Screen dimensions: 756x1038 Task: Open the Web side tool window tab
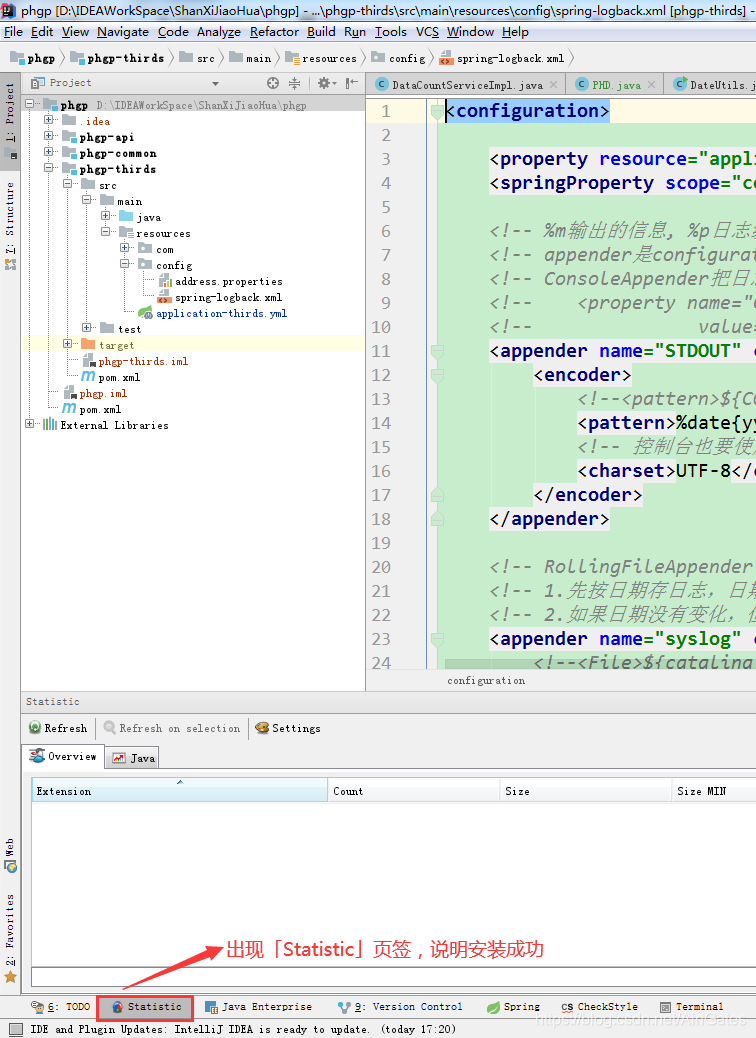click(10, 855)
